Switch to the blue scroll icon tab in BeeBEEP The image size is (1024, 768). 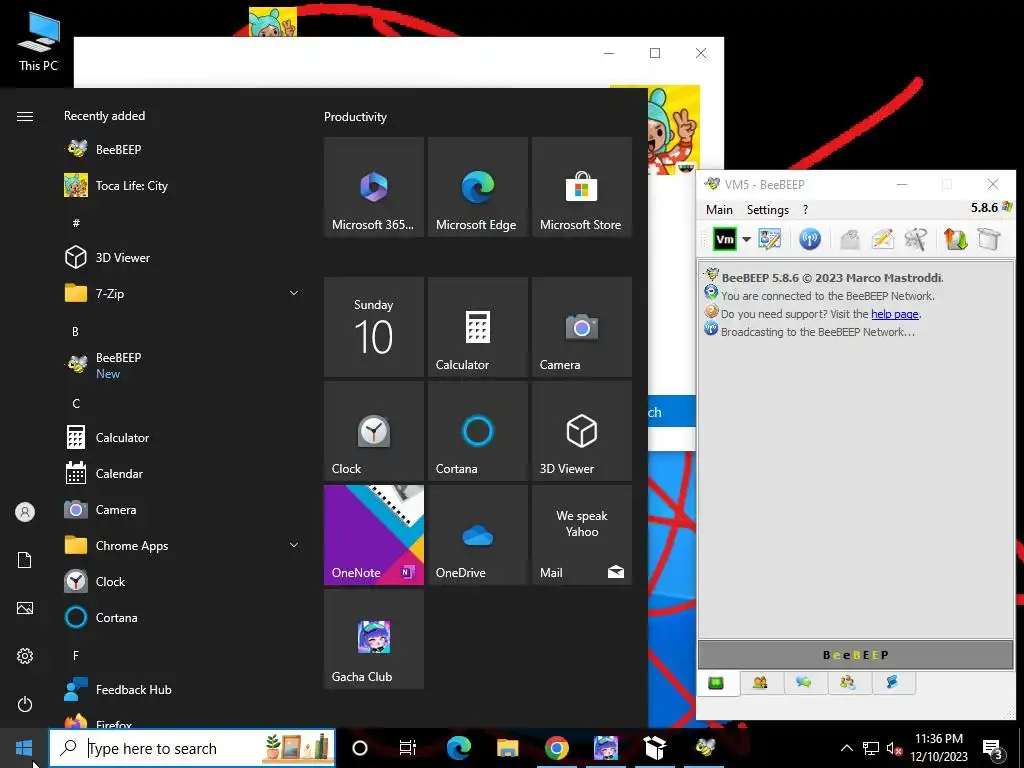pos(892,683)
